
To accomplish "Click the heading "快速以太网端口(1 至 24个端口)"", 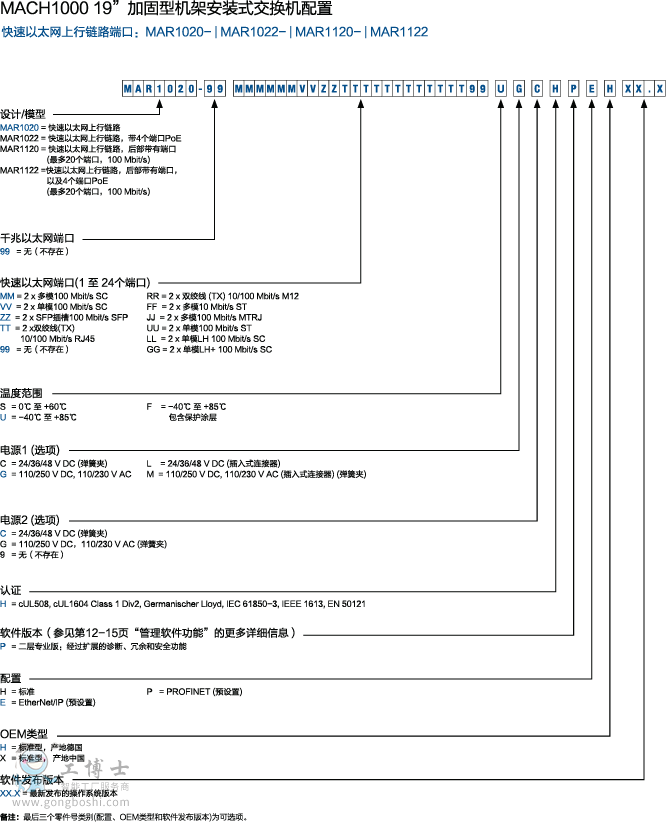I will (x=75, y=283).
